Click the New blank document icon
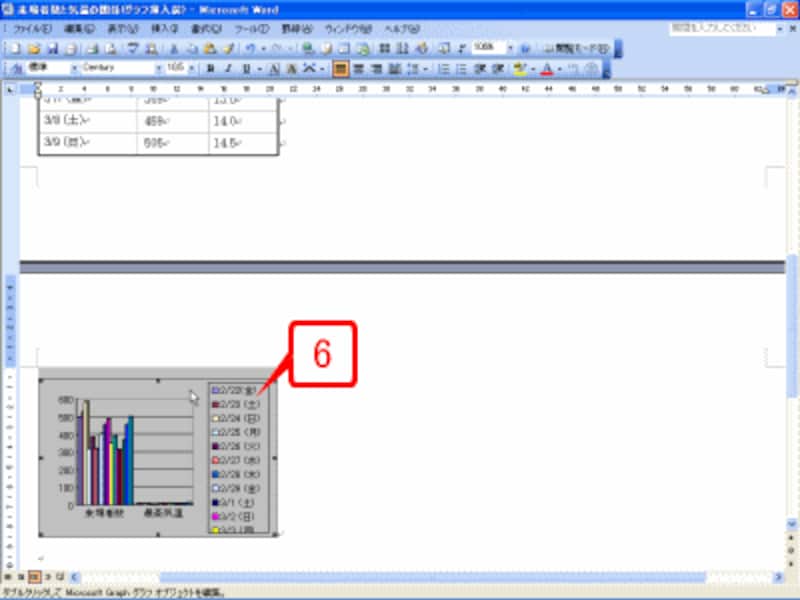 click(x=13, y=48)
